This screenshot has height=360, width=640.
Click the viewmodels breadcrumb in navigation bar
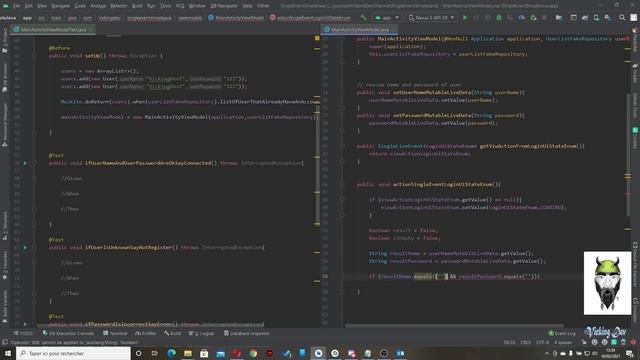pos(190,18)
